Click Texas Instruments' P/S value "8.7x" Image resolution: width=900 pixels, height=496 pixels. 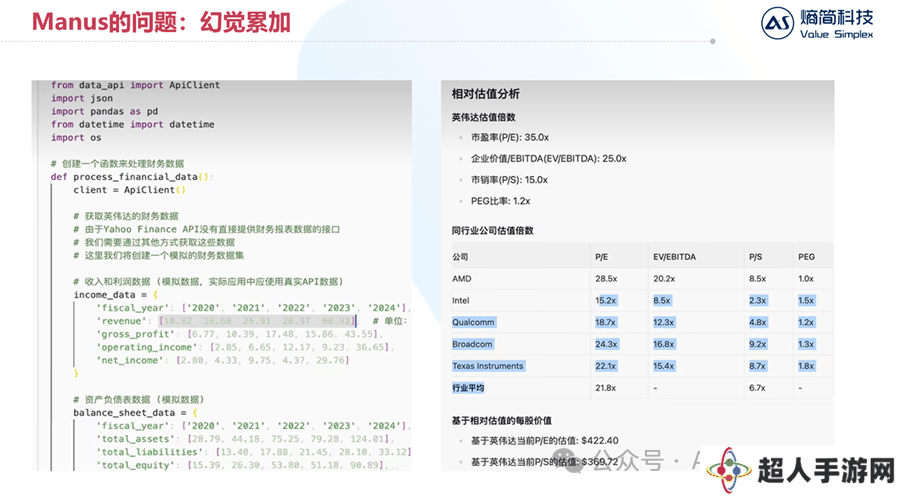[x=757, y=366]
